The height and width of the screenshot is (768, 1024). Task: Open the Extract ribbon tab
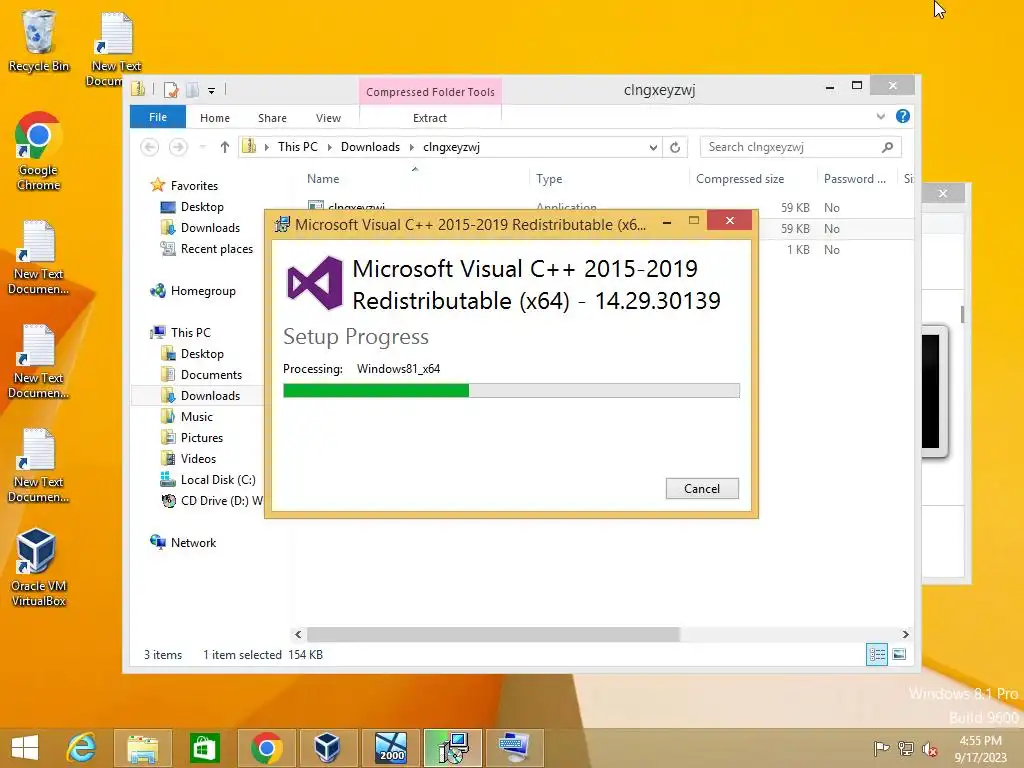tap(430, 118)
